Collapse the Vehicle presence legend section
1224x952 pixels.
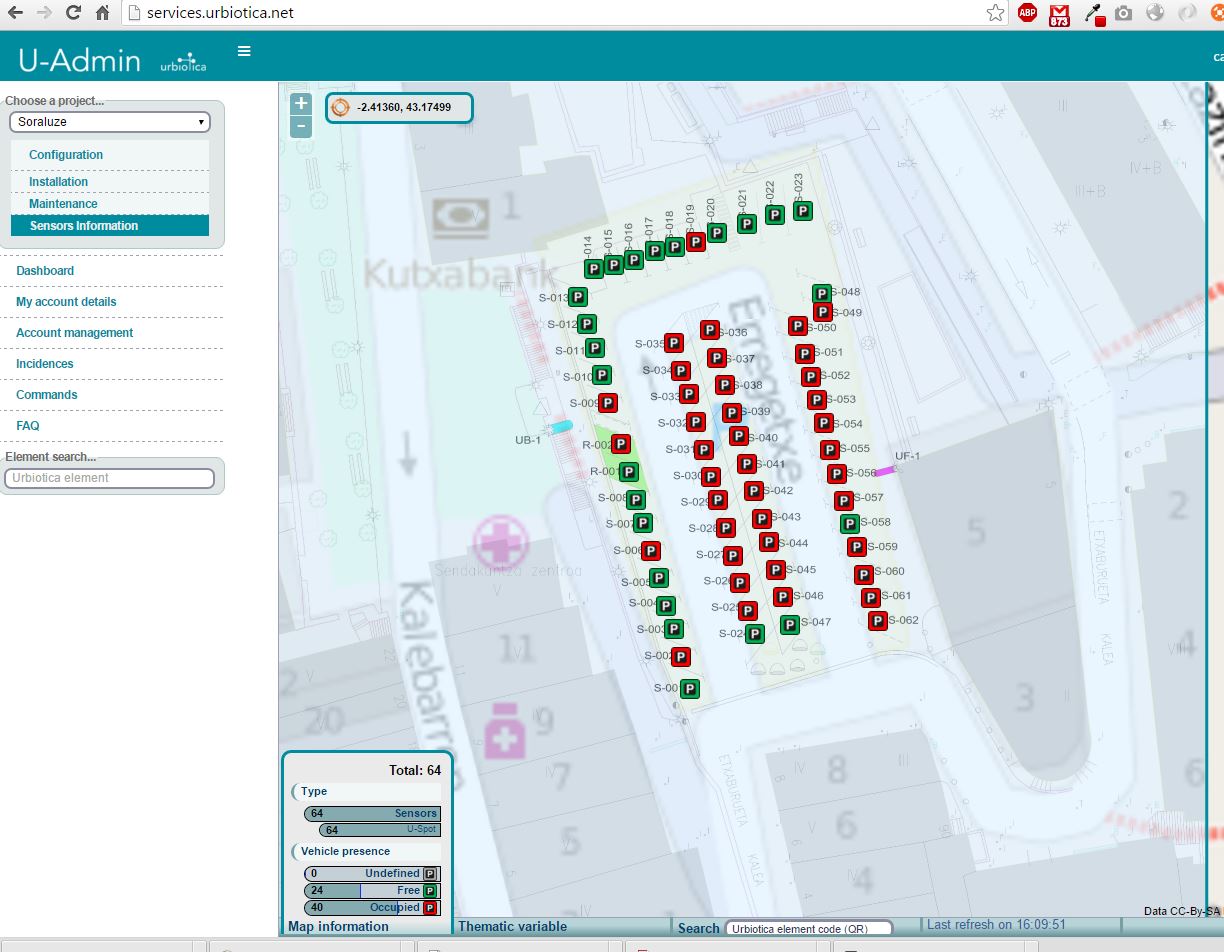tap(345, 852)
